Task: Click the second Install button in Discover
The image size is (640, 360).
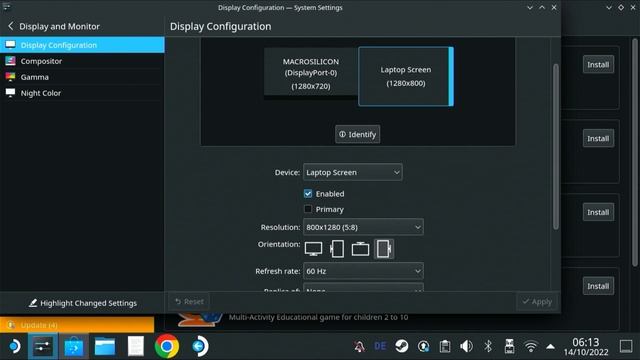Action: tap(598, 138)
